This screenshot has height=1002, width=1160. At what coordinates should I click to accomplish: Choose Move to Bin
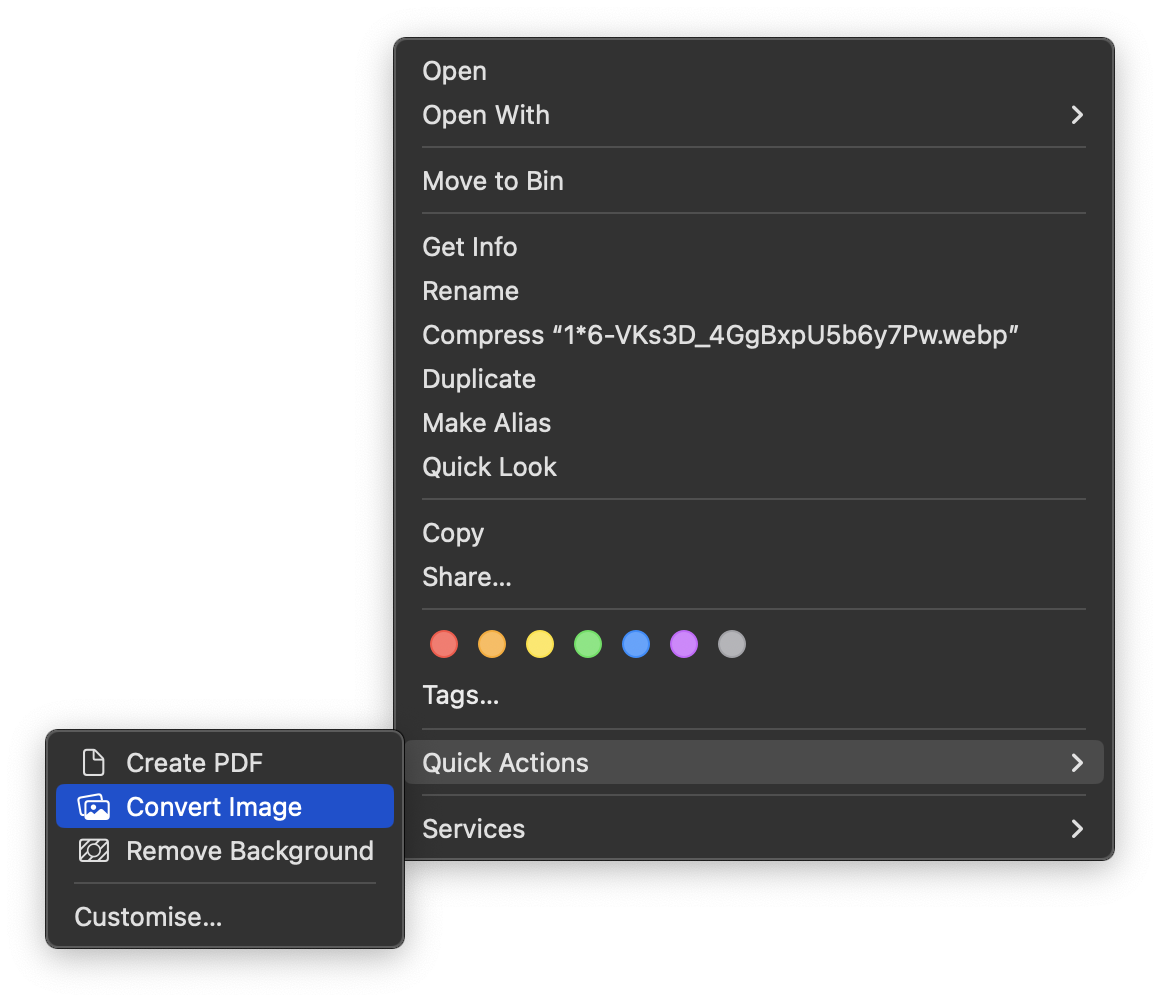[x=493, y=181]
